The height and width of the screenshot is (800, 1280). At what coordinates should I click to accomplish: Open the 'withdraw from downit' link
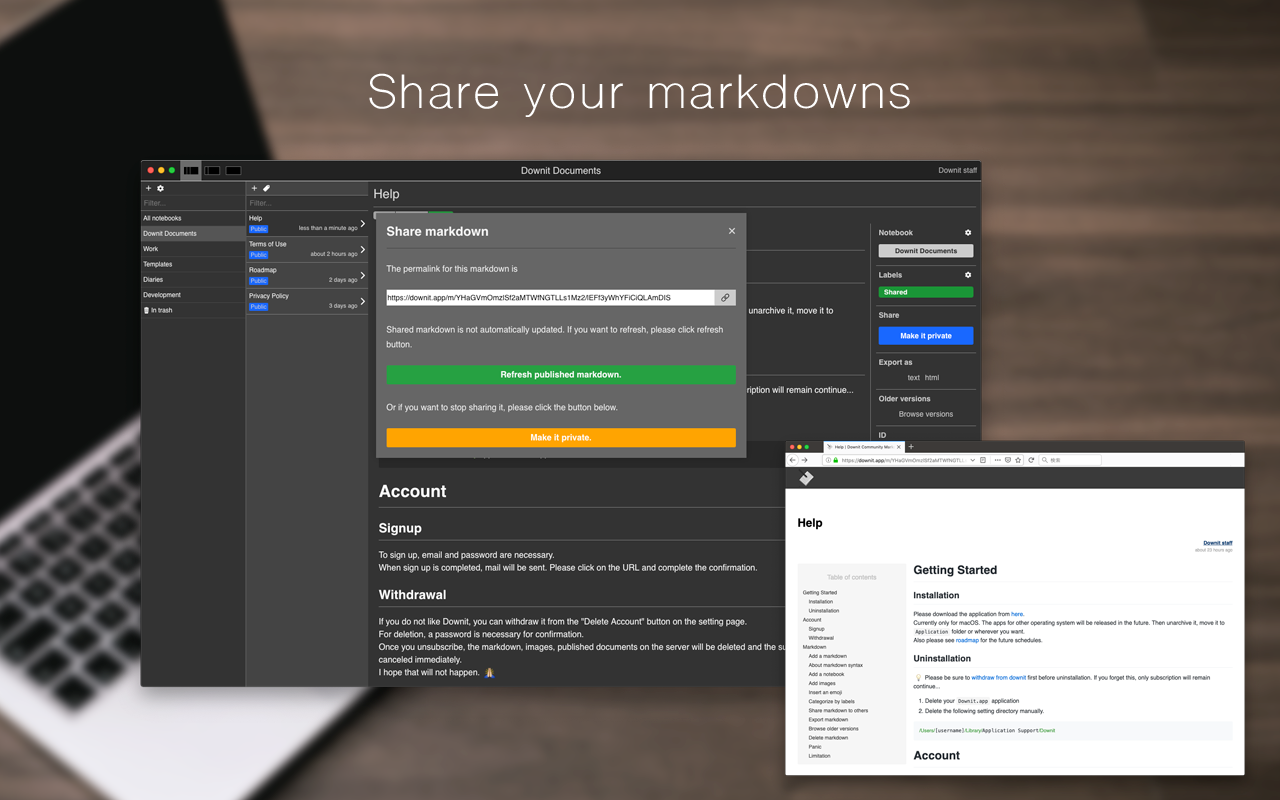999,678
